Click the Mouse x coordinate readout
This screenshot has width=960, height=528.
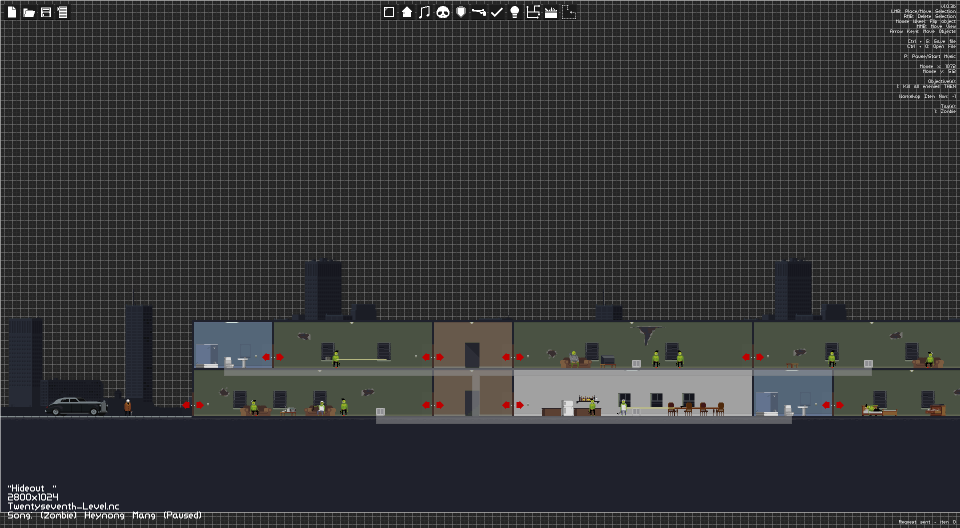pyautogui.click(x=937, y=66)
